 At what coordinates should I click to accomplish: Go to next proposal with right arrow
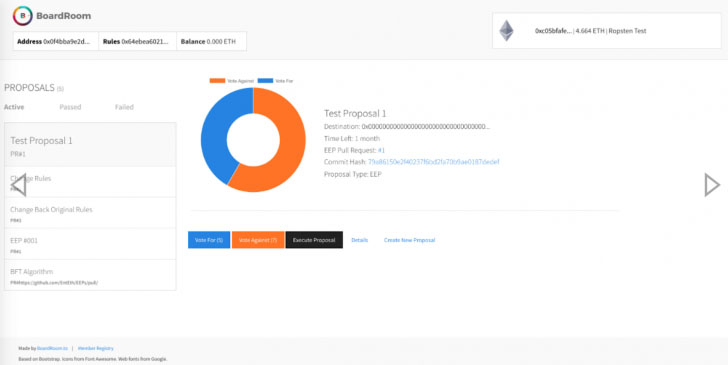coord(712,185)
